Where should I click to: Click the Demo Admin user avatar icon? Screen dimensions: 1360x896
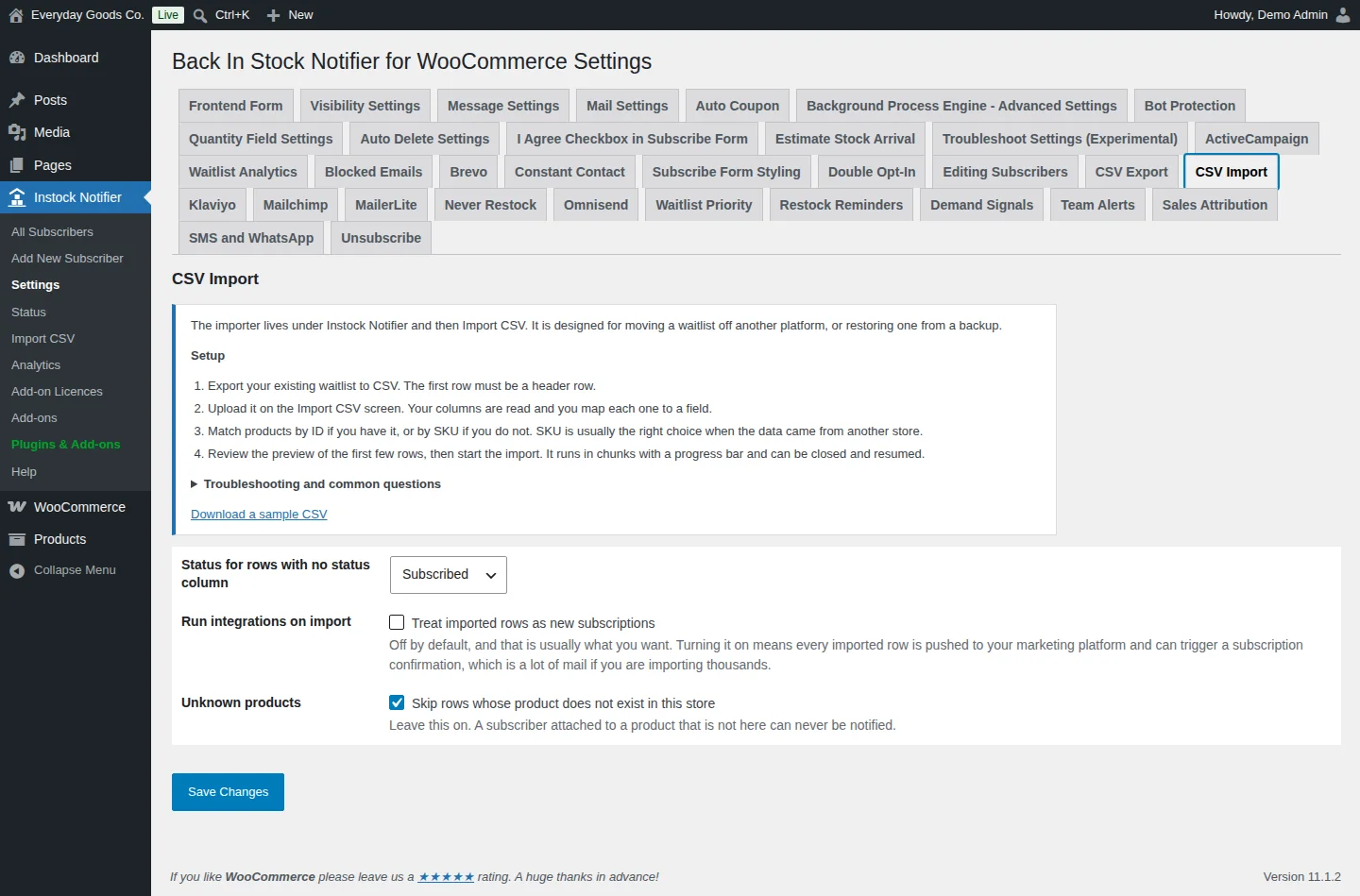(1343, 15)
